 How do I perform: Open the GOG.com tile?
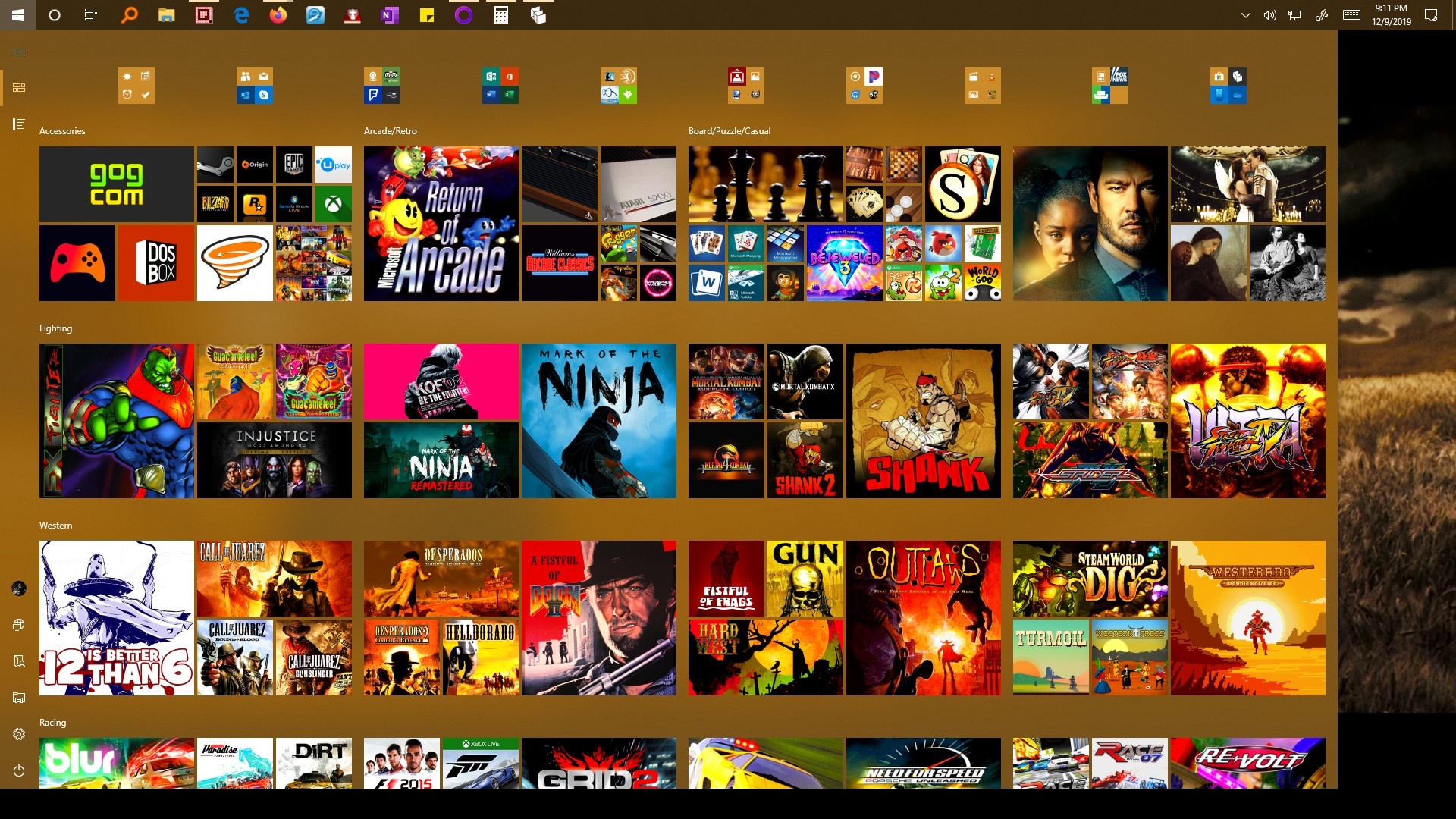click(x=116, y=184)
